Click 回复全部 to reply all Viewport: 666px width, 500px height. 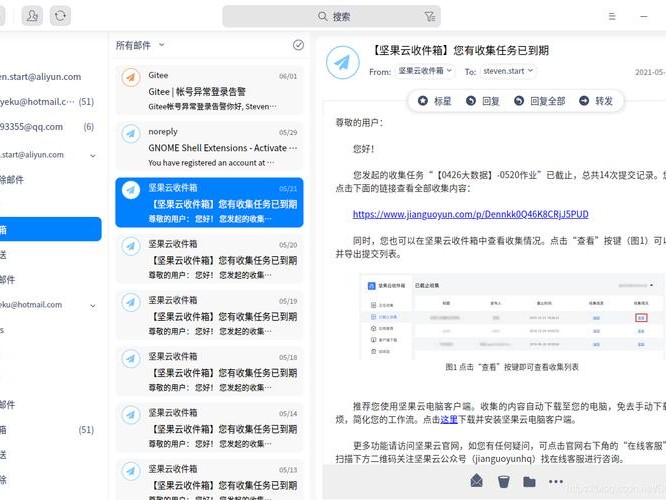(539, 101)
